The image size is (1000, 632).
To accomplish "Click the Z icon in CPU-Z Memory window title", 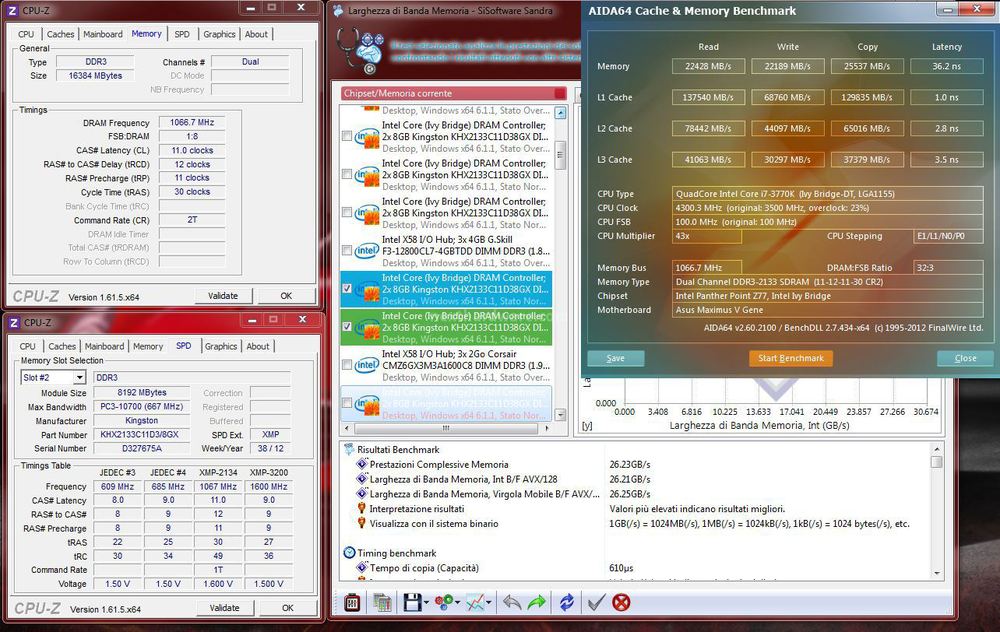I will click(13, 10).
